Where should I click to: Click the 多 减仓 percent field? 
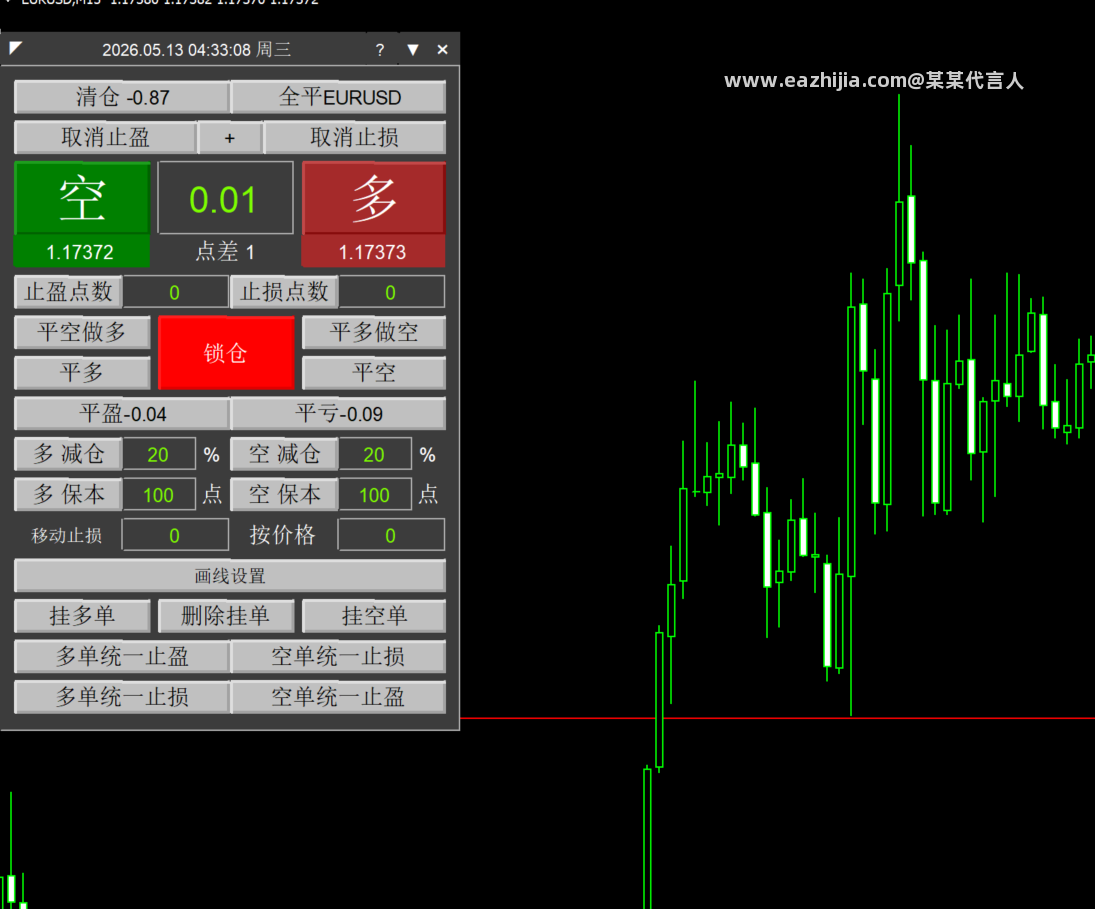(159, 454)
